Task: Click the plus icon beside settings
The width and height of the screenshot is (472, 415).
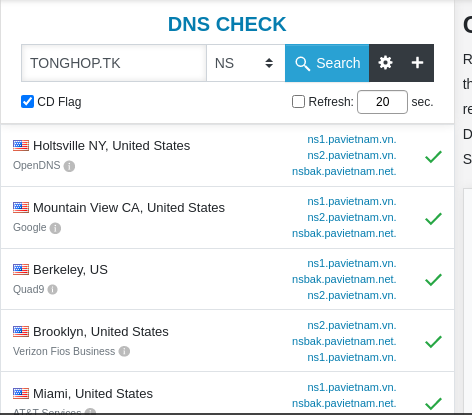Action: click(x=417, y=63)
